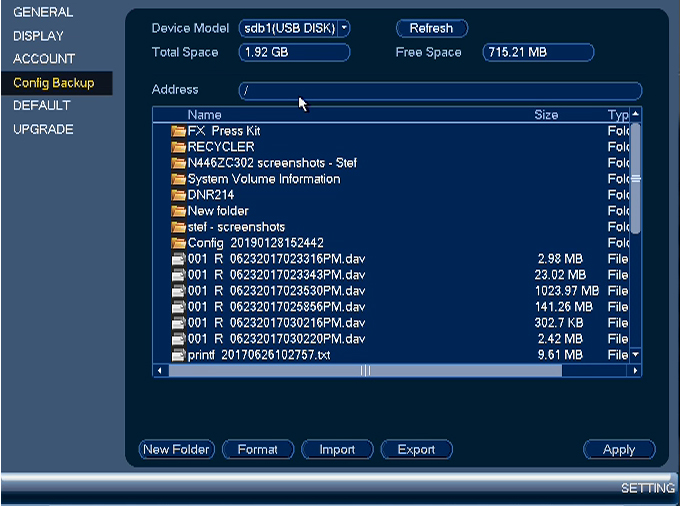
Task: Click file icon for printf 20170626102757.txt
Action: click(178, 355)
